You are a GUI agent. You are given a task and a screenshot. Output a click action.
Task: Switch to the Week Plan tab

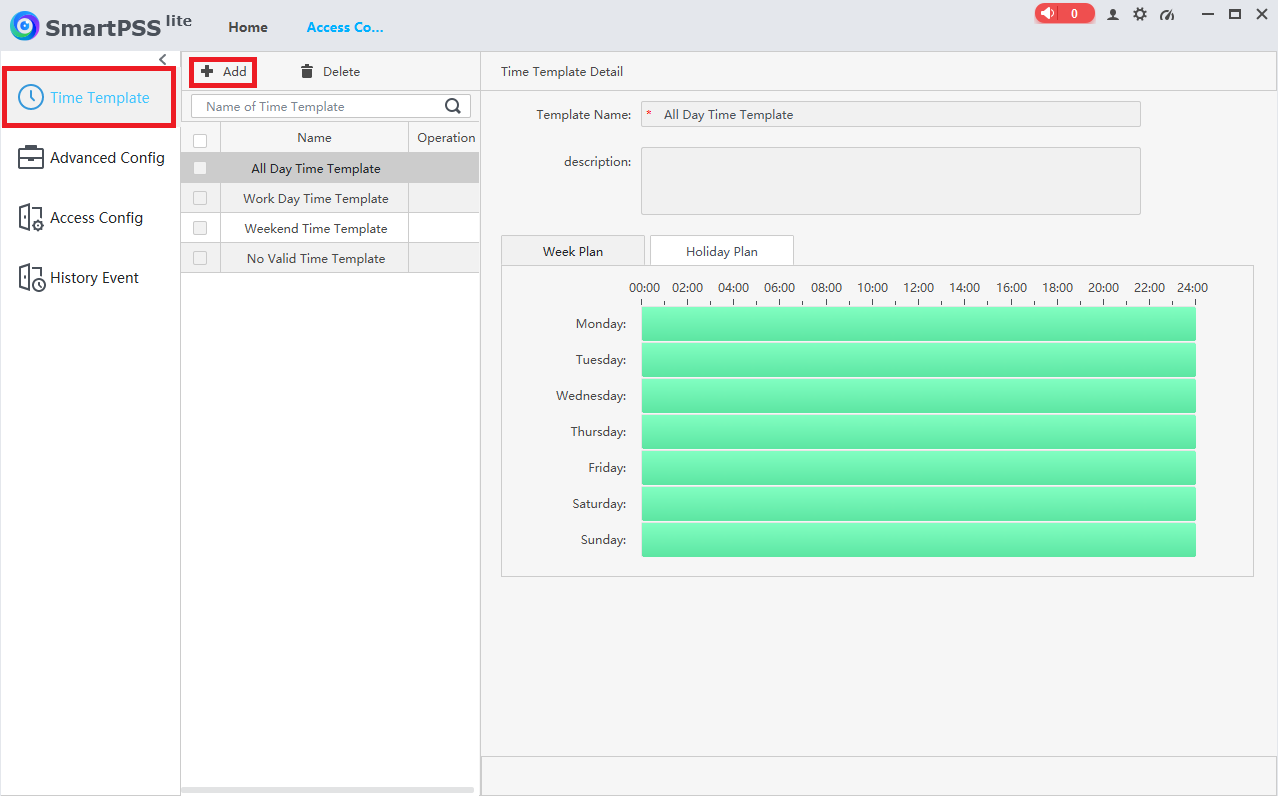coord(573,251)
